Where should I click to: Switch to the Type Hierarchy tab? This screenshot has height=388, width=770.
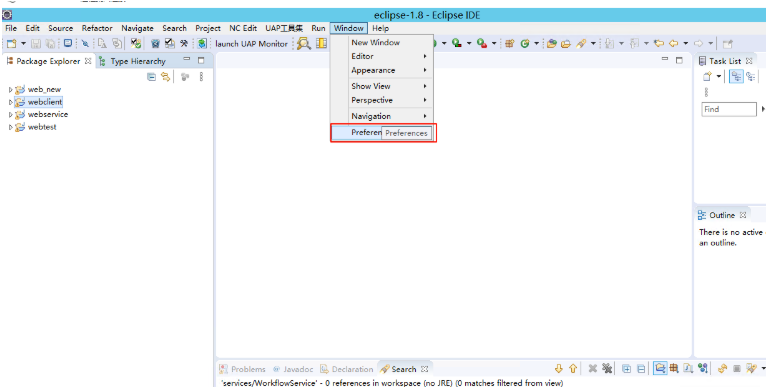(x=133, y=61)
